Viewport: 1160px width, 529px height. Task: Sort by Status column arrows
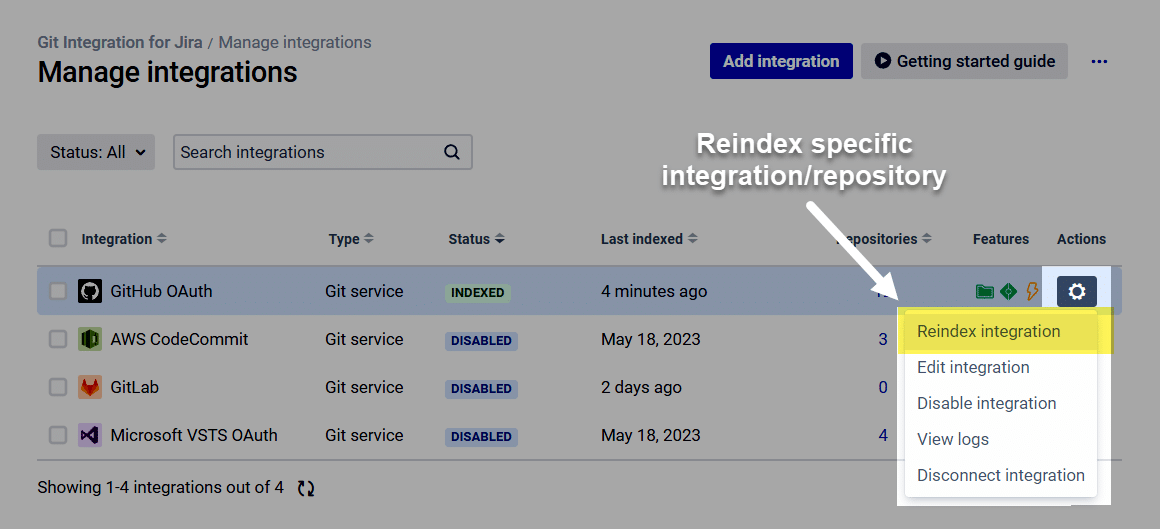point(499,239)
